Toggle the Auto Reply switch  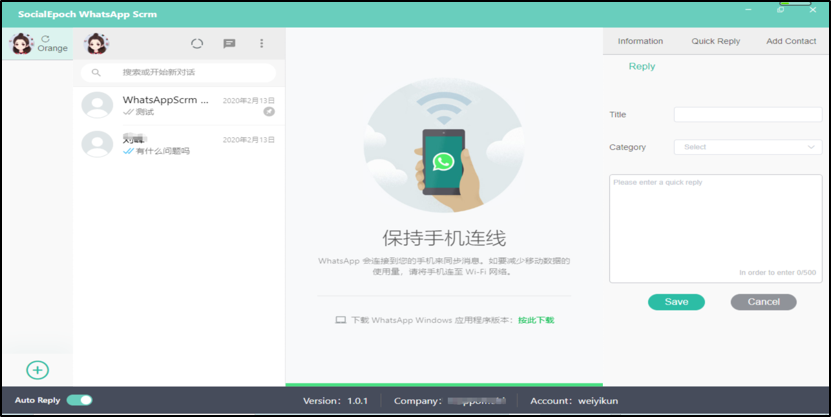(x=79, y=400)
